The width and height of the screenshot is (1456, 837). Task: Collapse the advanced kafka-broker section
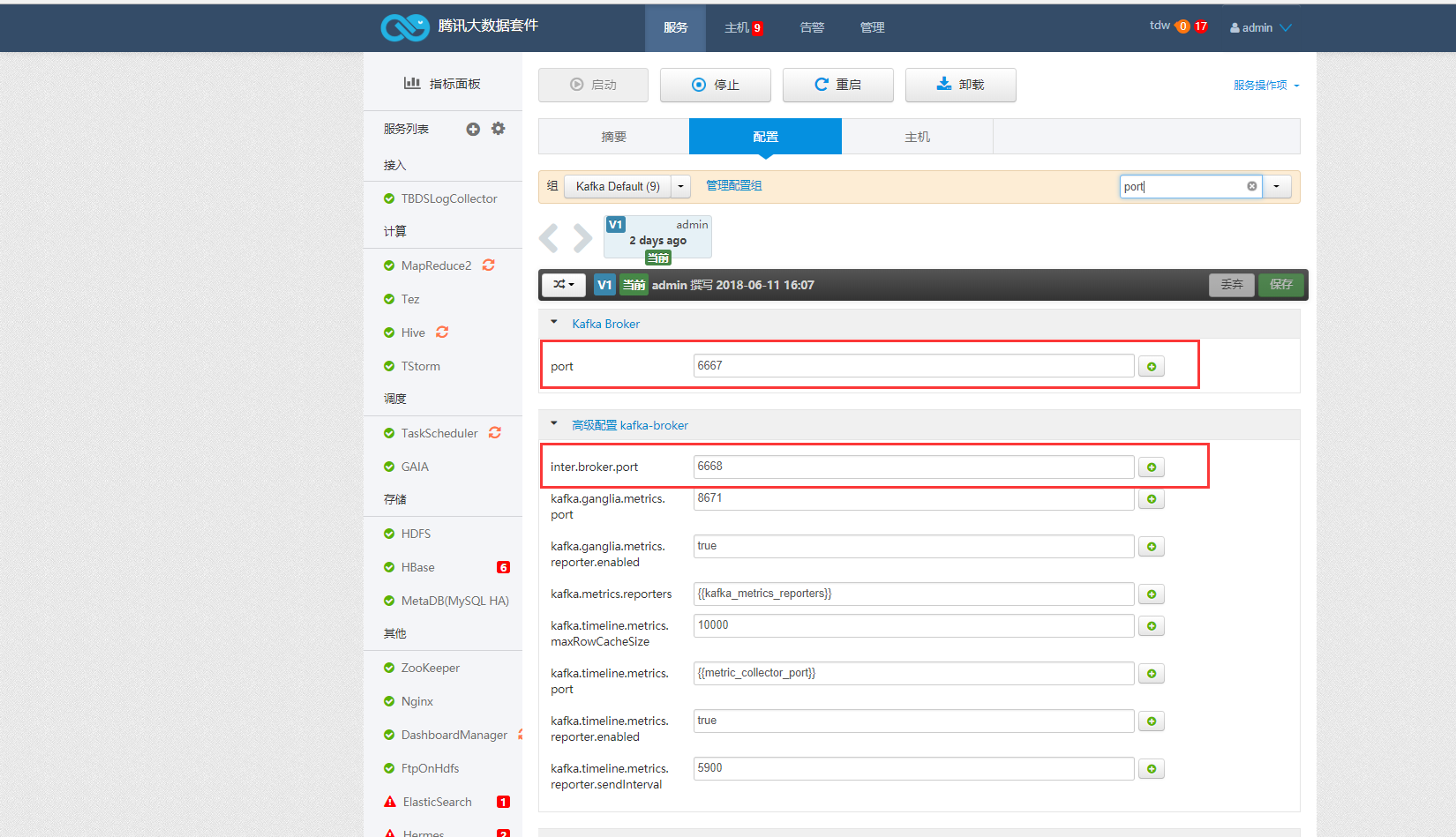coord(554,424)
